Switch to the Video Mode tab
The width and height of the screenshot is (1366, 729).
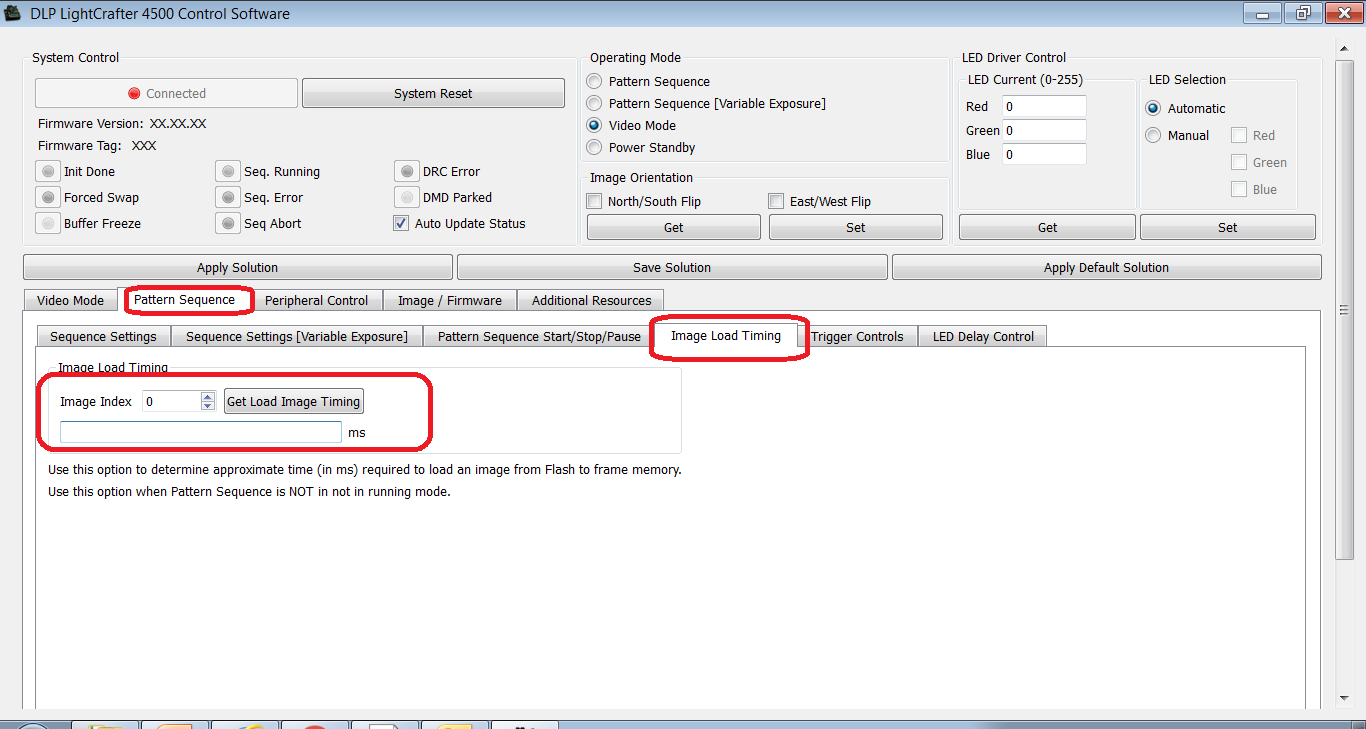point(70,300)
